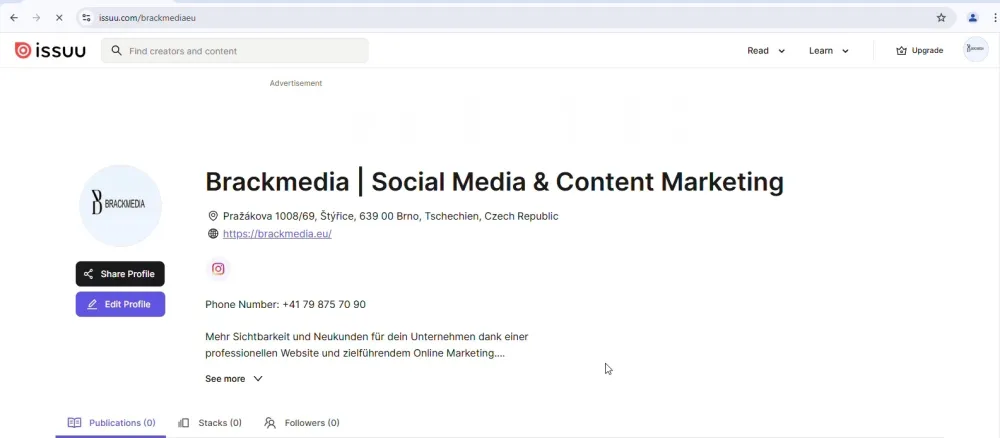Click the Edit Profile button

pos(120,304)
